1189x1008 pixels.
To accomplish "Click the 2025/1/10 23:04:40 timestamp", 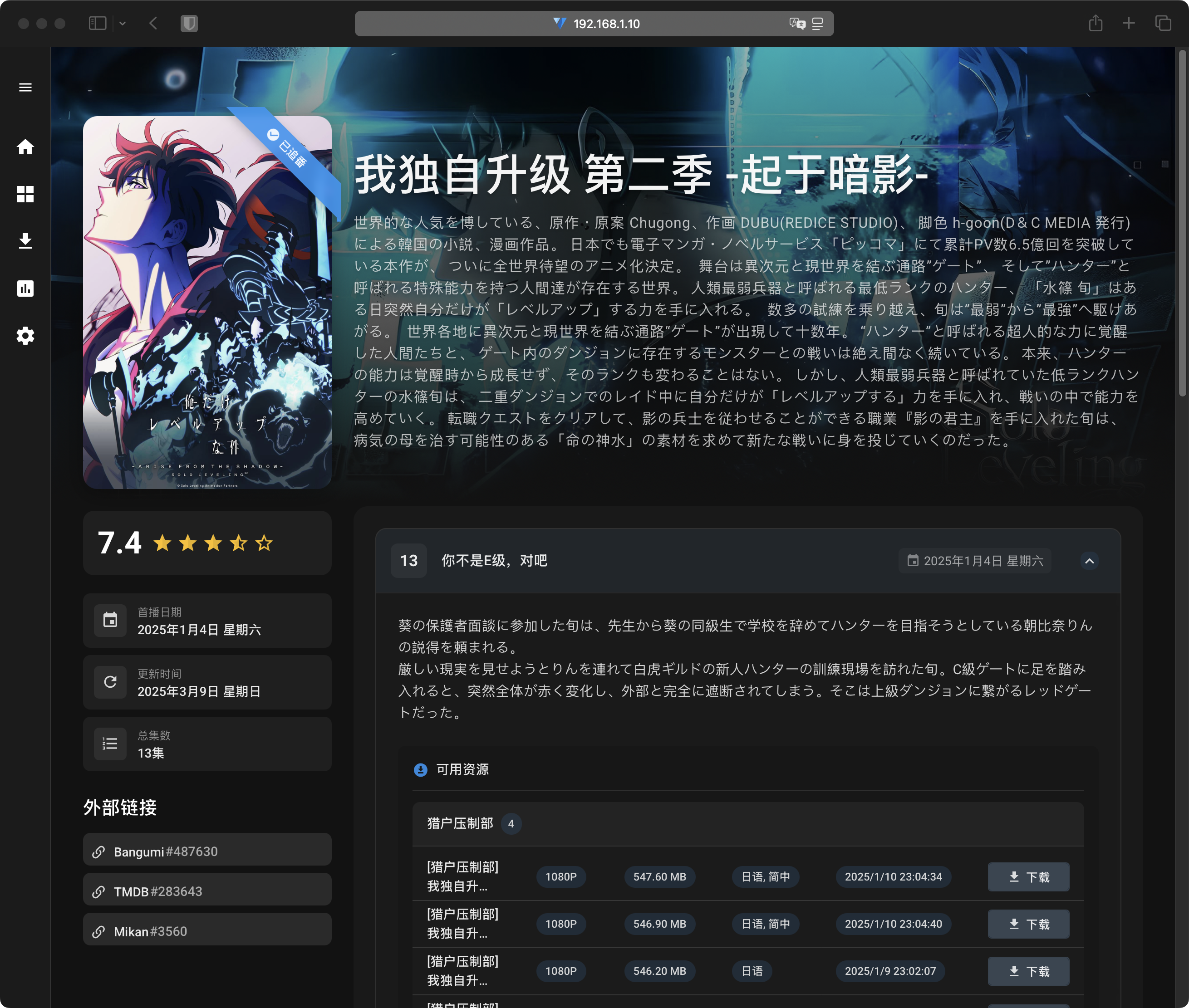I will coord(894,924).
